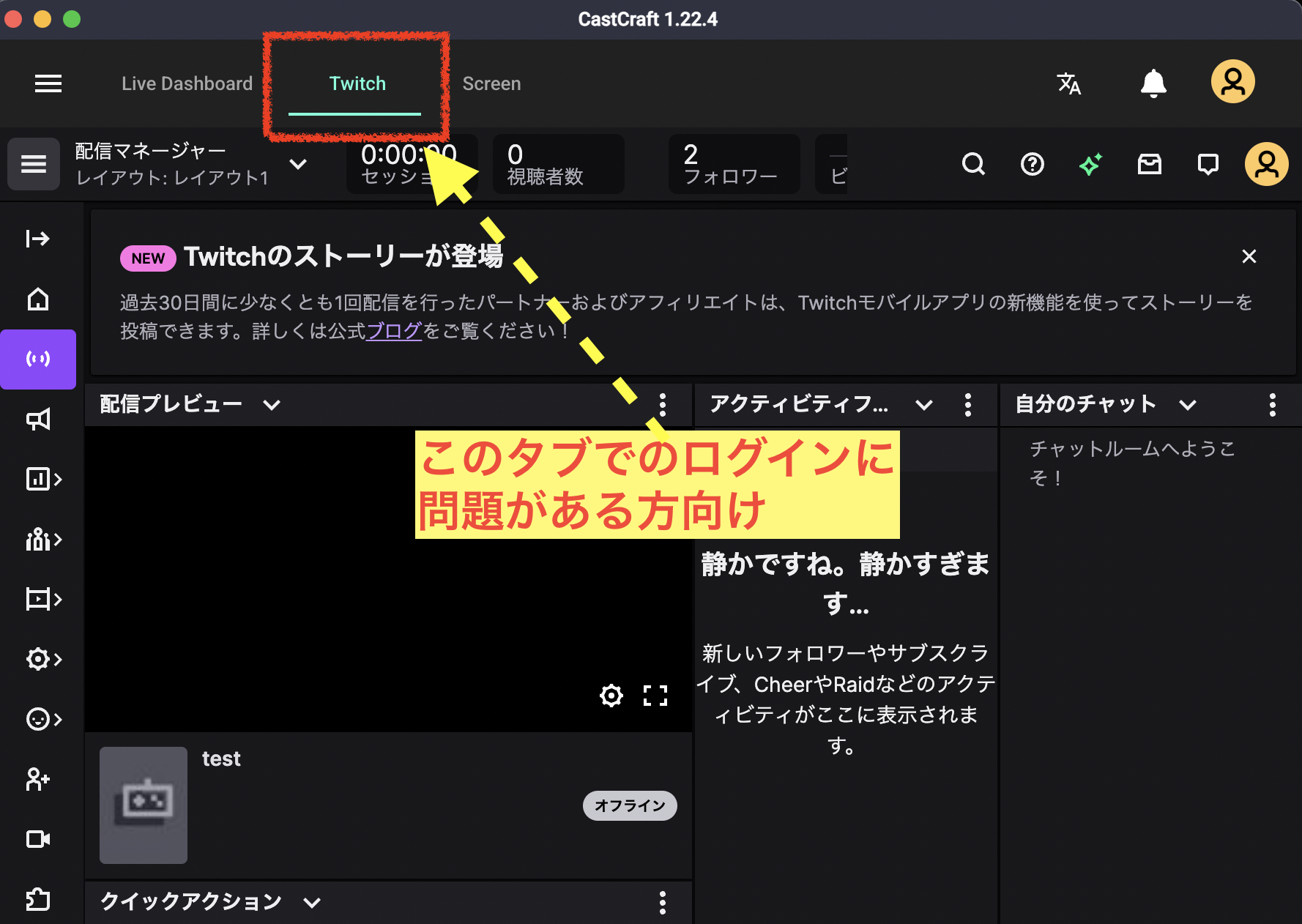The image size is (1302, 924).
Task: Open the megaphone alerts sidebar icon
Action: [x=38, y=420]
